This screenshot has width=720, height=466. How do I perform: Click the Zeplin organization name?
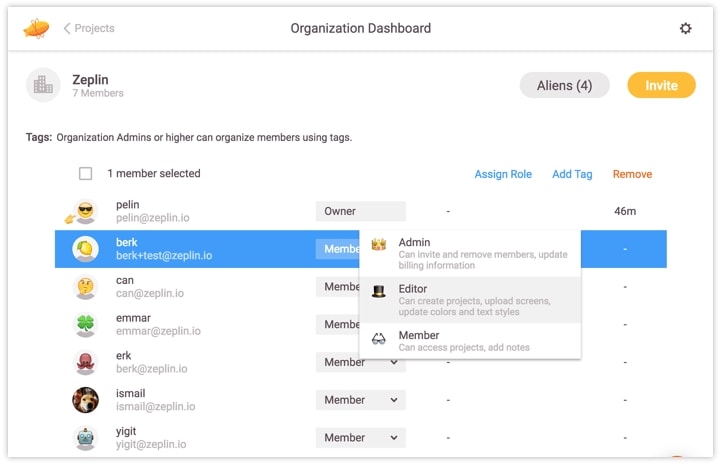click(x=90, y=79)
